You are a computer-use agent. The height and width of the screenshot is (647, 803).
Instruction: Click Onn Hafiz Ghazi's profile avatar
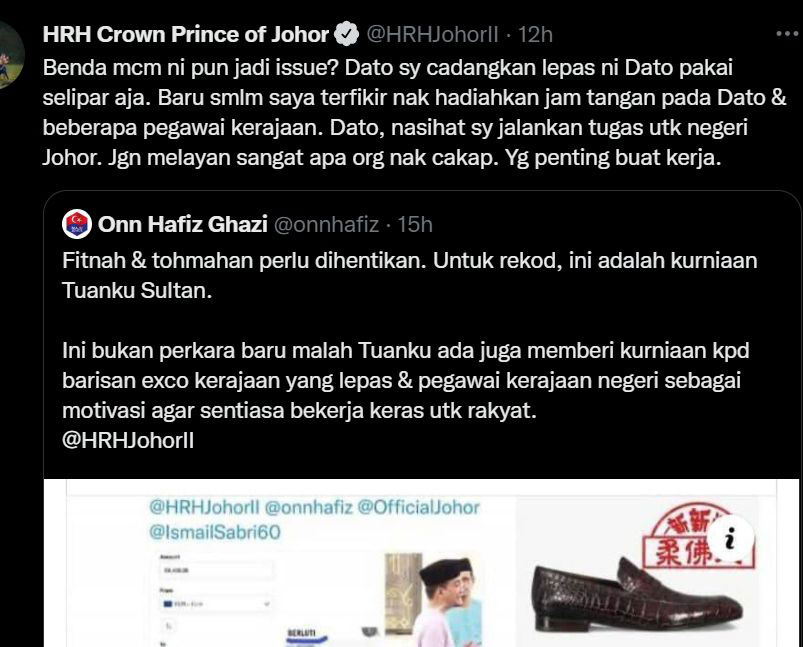point(77,224)
